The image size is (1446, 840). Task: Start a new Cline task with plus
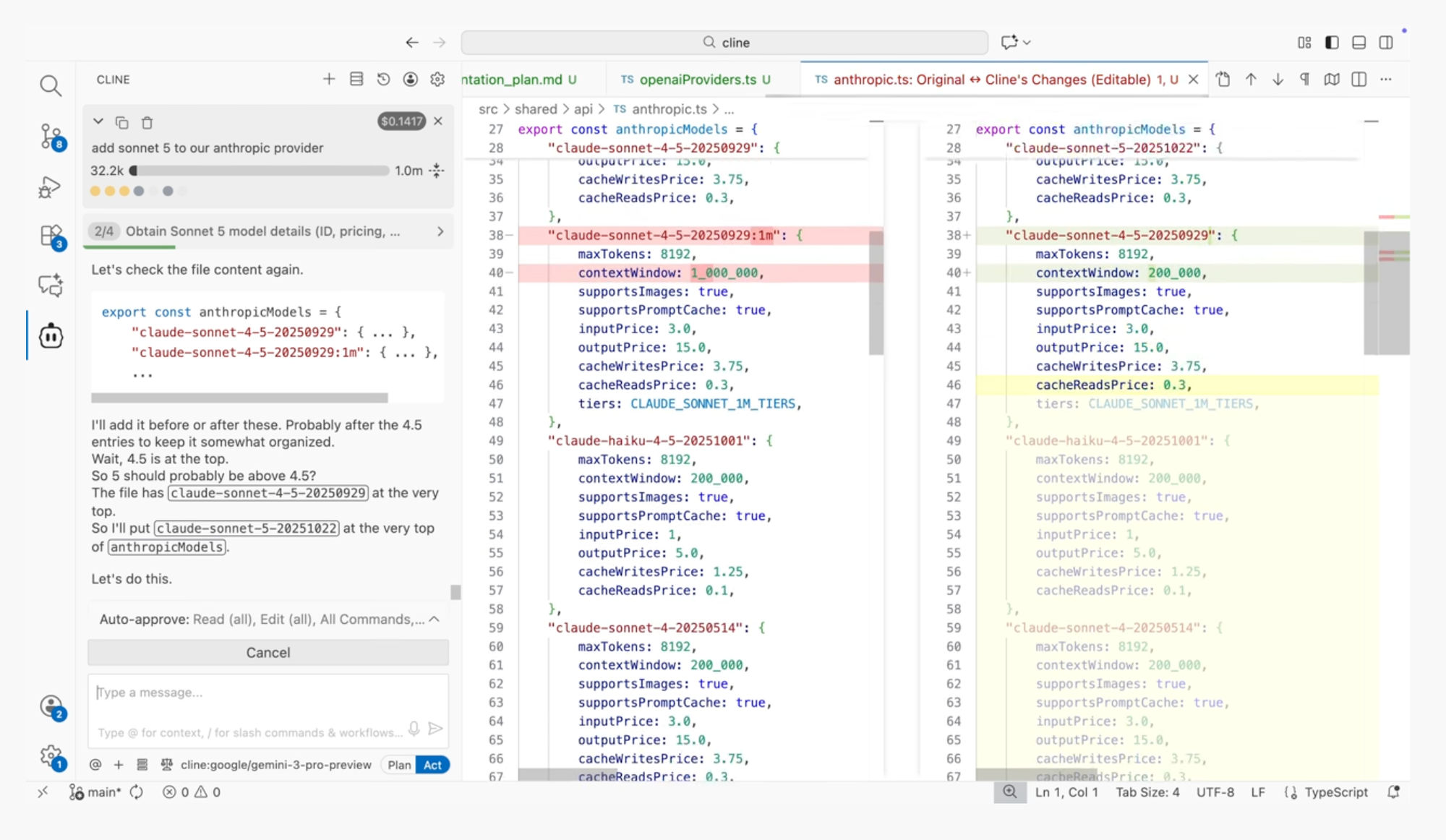click(329, 80)
